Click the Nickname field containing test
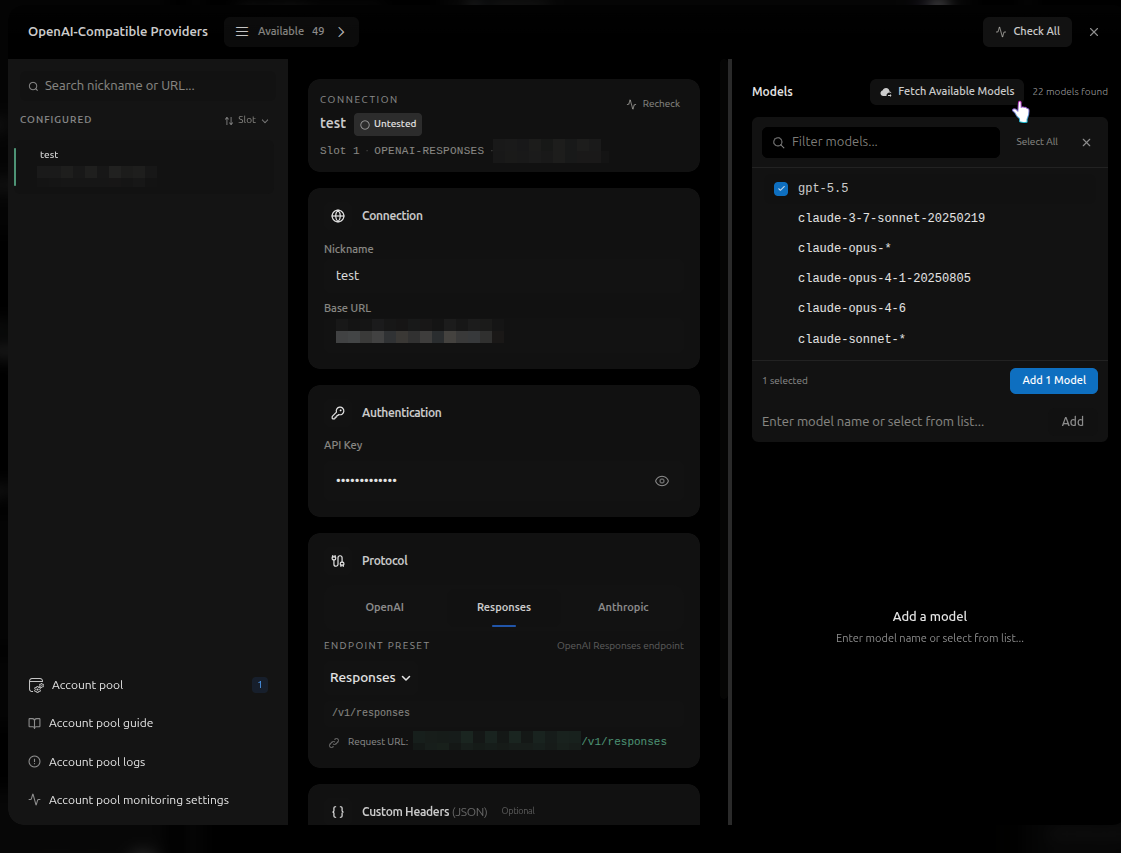 click(x=503, y=276)
